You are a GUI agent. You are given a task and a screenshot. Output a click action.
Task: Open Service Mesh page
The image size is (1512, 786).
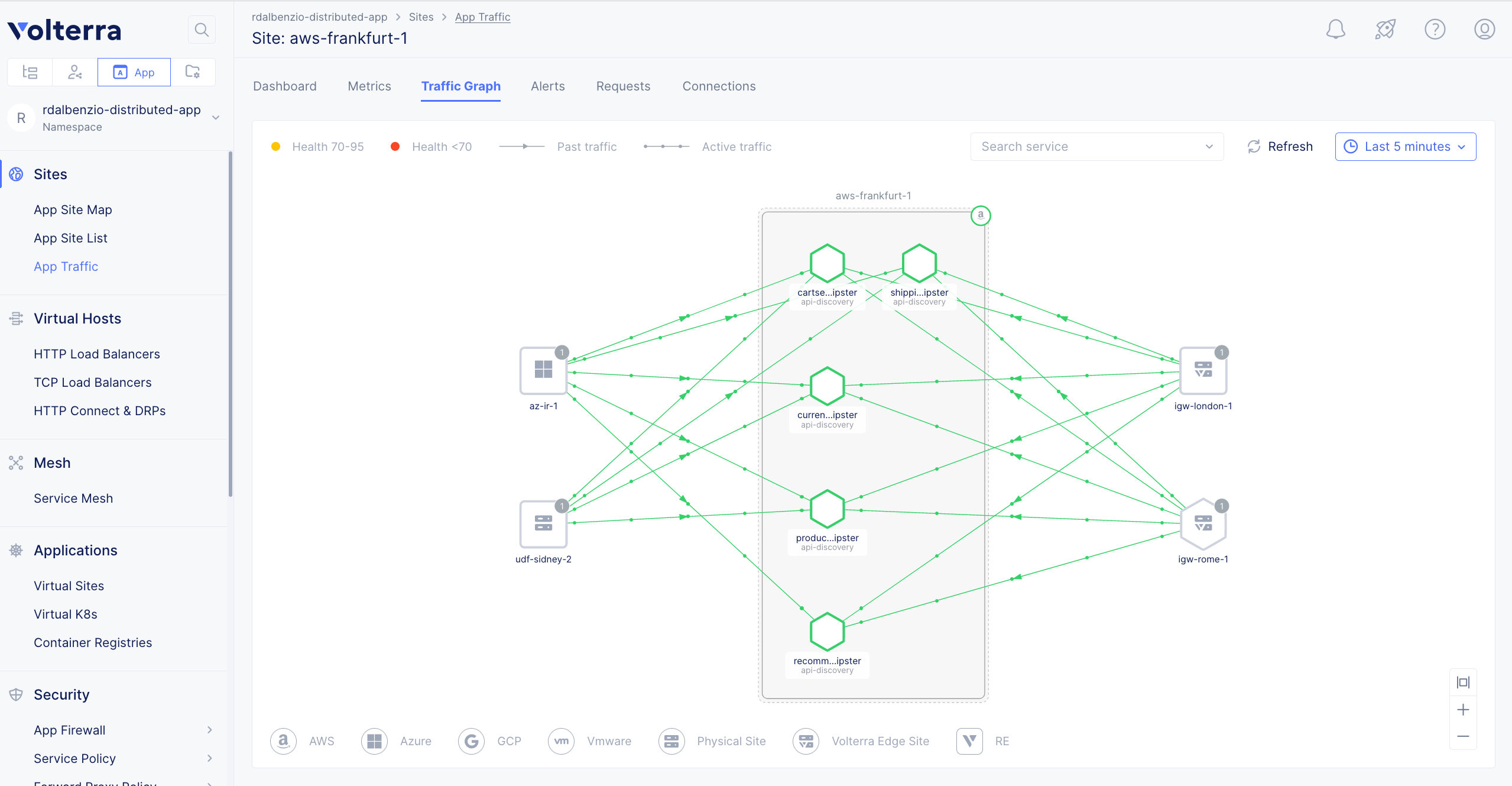point(73,499)
